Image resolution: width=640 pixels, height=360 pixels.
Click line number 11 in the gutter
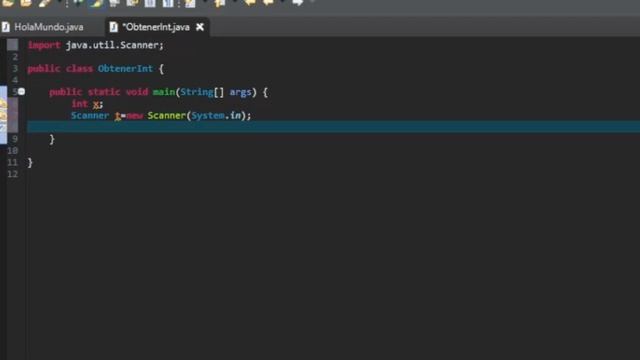click(x=13, y=162)
